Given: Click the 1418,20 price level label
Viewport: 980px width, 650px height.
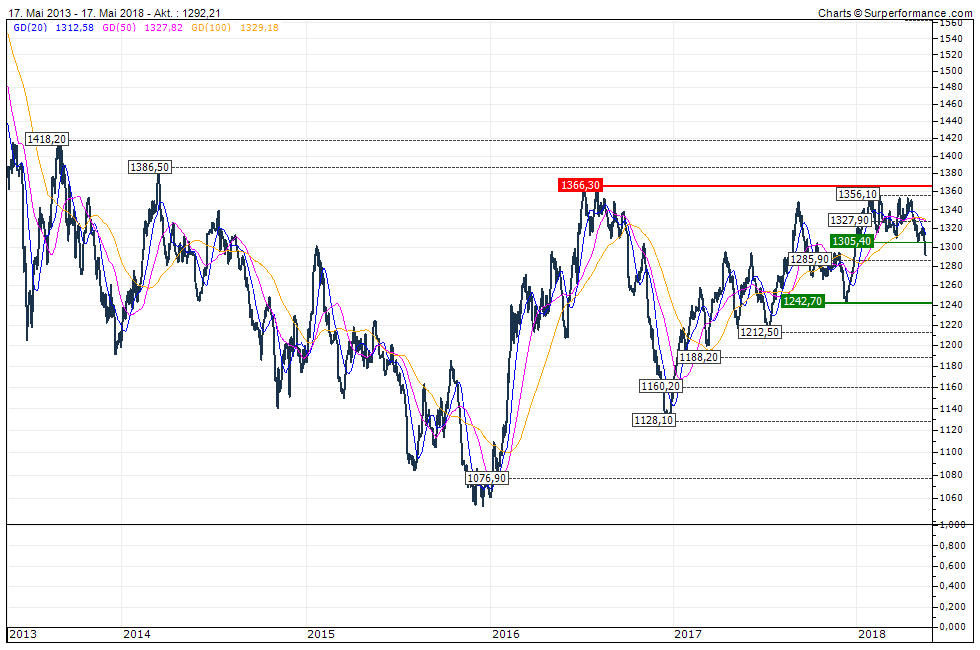Looking at the screenshot, I should click(46, 138).
